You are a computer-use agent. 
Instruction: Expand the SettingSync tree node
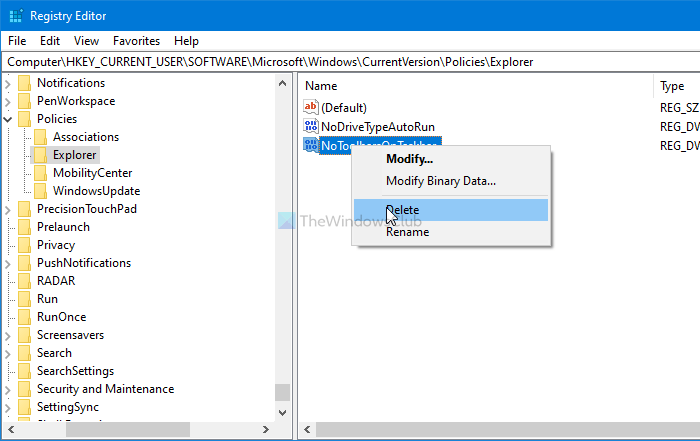8,408
